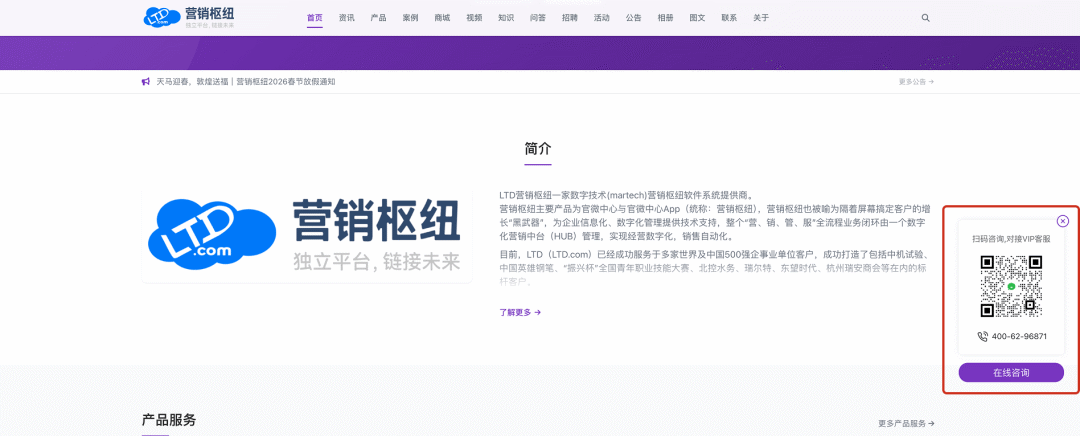Click the large 营销枢纽 banner image
The width and height of the screenshot is (1080, 436).
307,235
